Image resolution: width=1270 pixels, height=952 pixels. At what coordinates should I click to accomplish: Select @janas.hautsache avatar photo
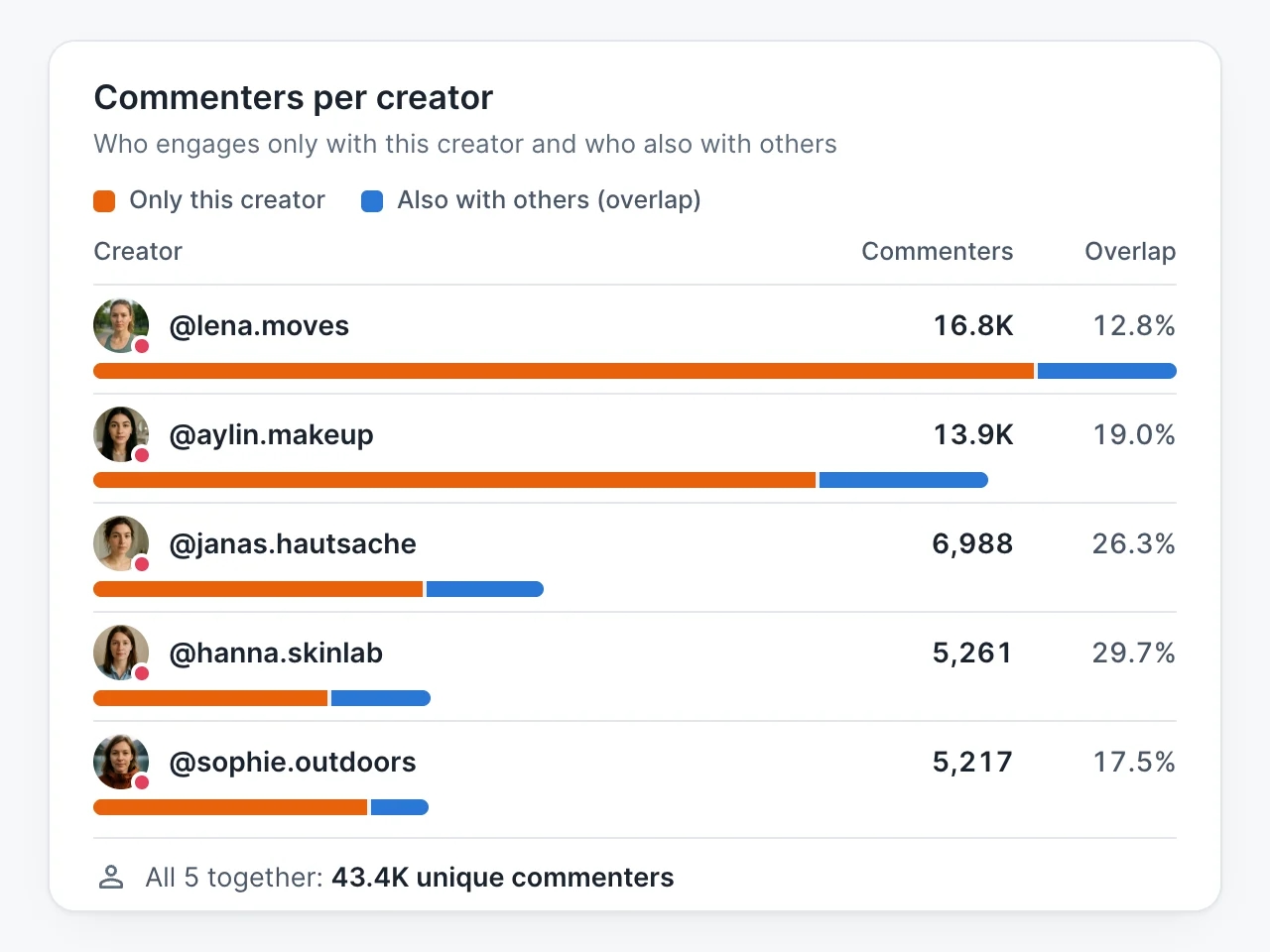click(x=121, y=543)
